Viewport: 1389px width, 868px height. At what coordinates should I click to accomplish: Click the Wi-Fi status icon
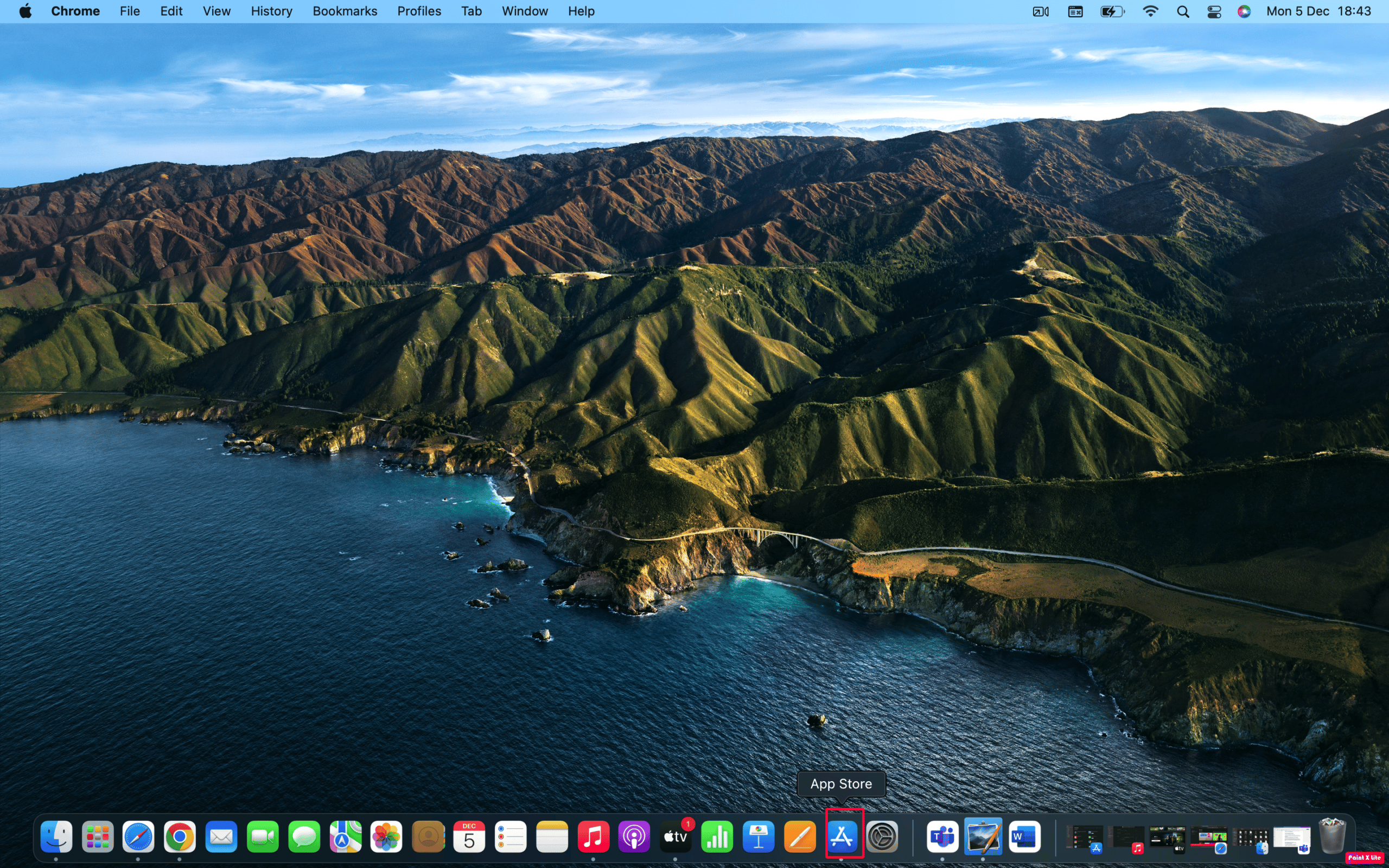pos(1149,11)
